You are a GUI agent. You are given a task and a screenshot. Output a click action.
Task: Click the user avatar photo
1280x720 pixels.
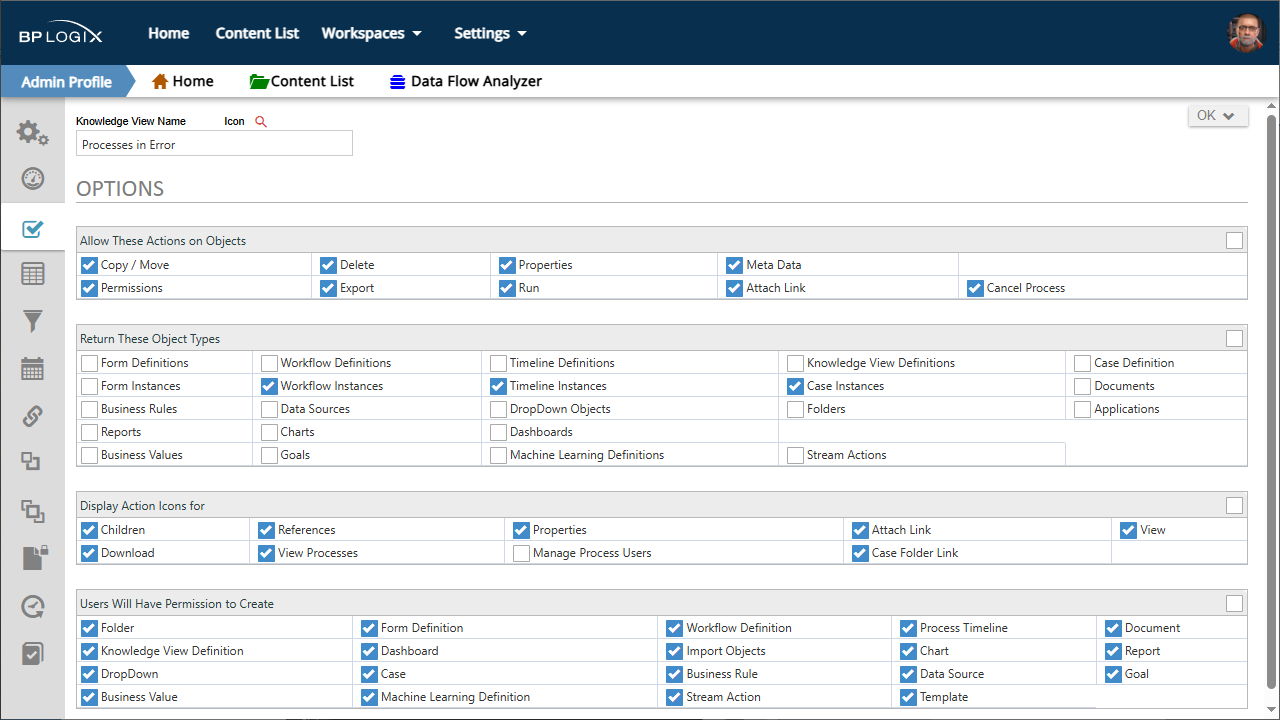[1246, 33]
